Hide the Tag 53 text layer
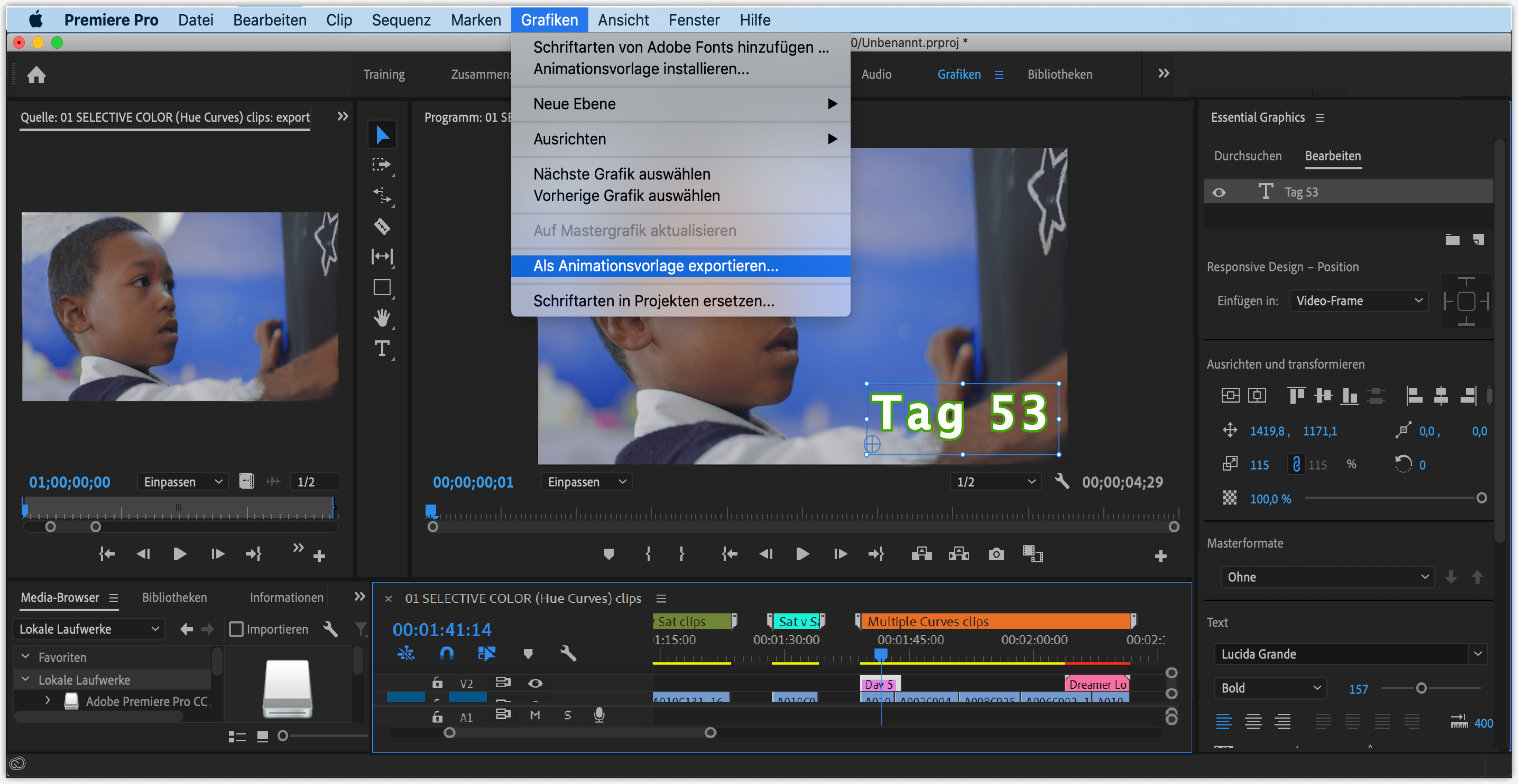Image resolution: width=1518 pixels, height=784 pixels. tap(1219, 193)
